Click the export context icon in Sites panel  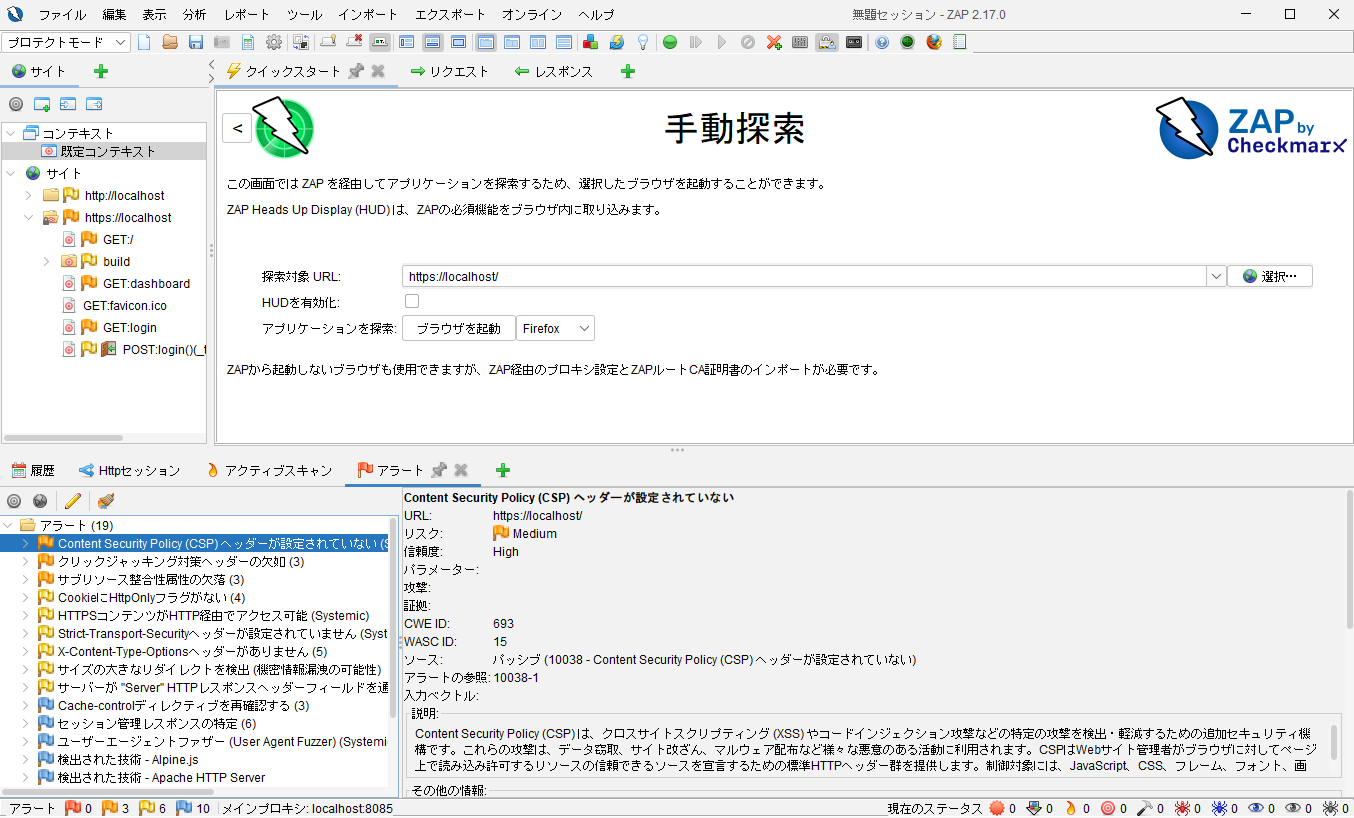(94, 104)
